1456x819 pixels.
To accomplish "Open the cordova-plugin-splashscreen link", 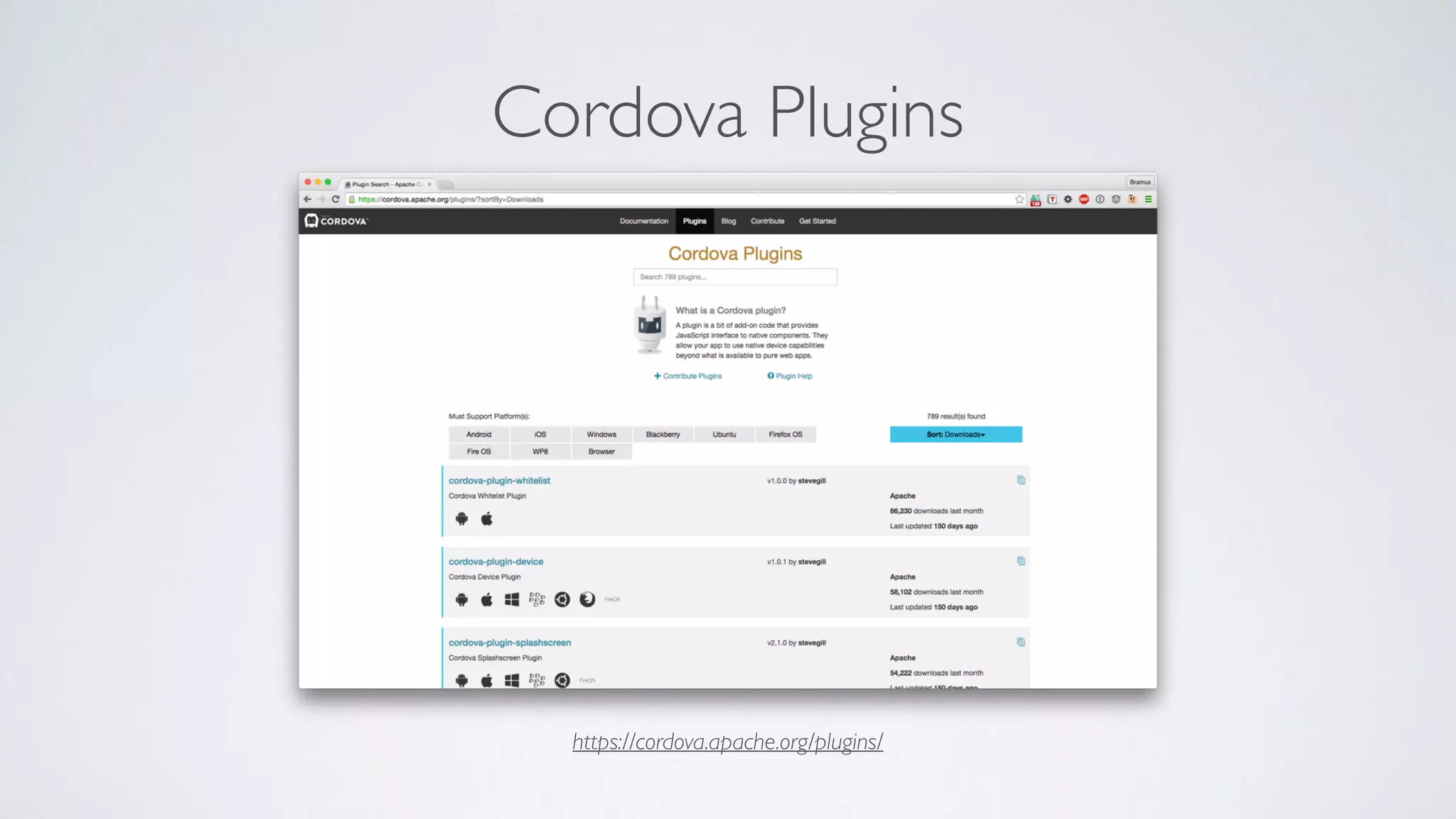I will pos(510,643).
